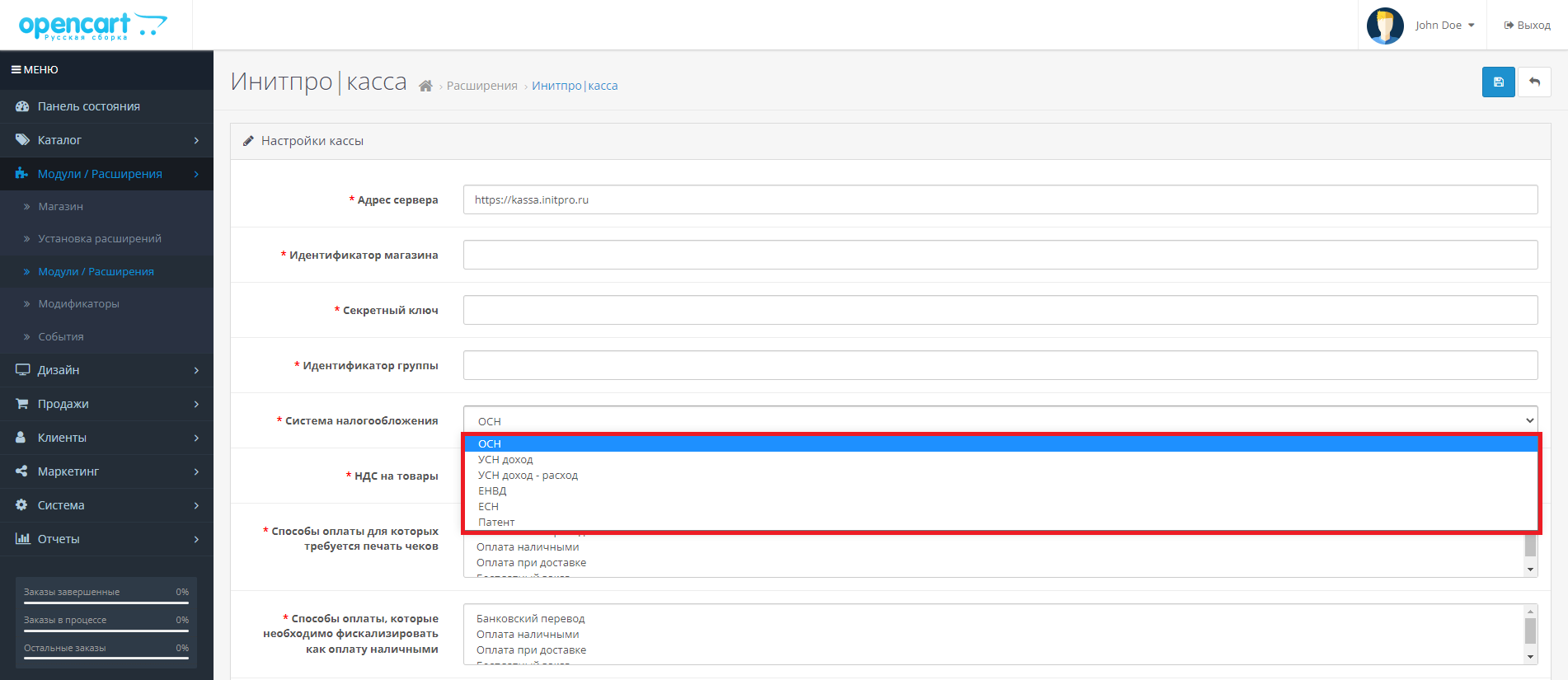Viewport: 1568px width, 680px height.
Task: Click the Маркетинг share icon
Action: [22, 471]
